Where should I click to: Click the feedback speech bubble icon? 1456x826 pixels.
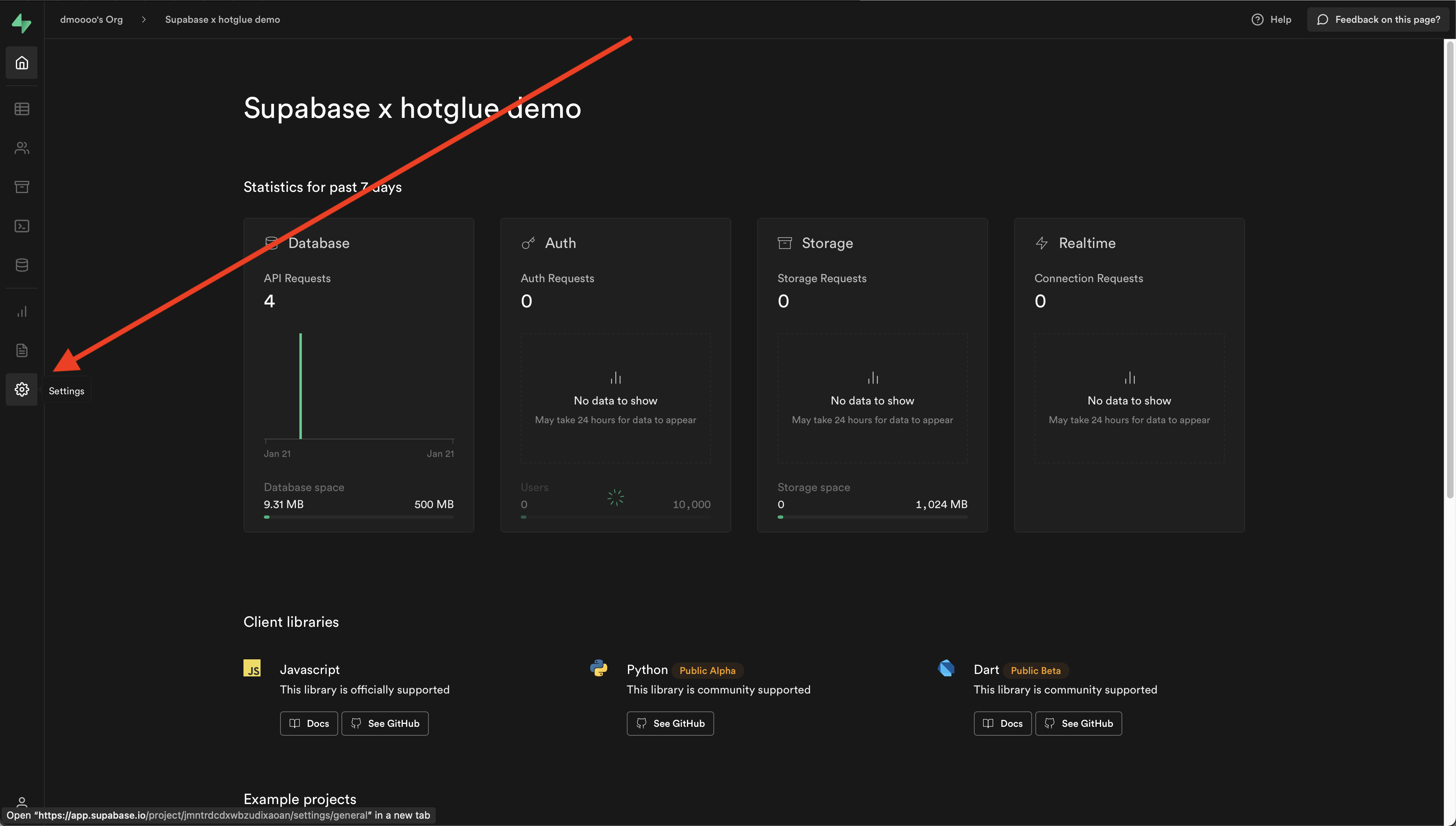pyautogui.click(x=1322, y=19)
